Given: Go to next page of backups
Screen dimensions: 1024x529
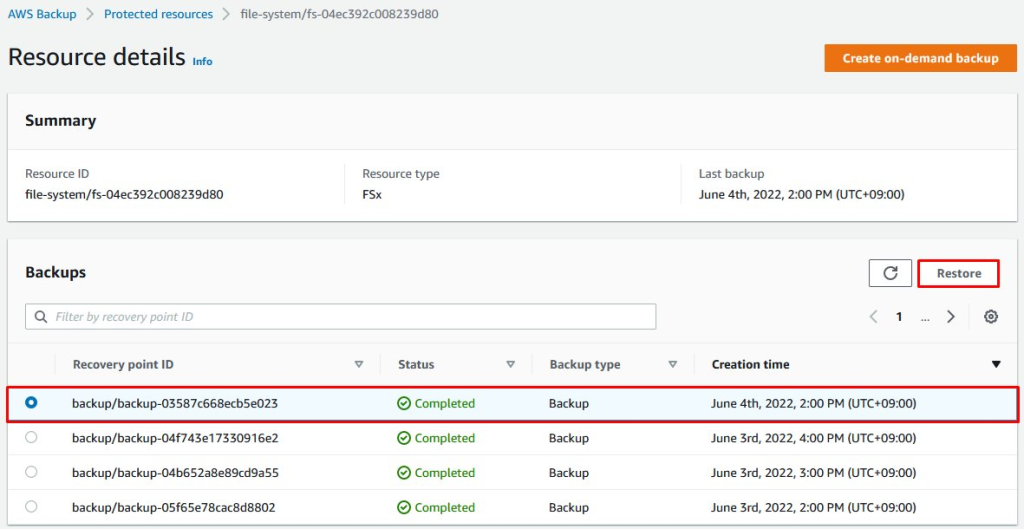Looking at the screenshot, I should tap(951, 317).
